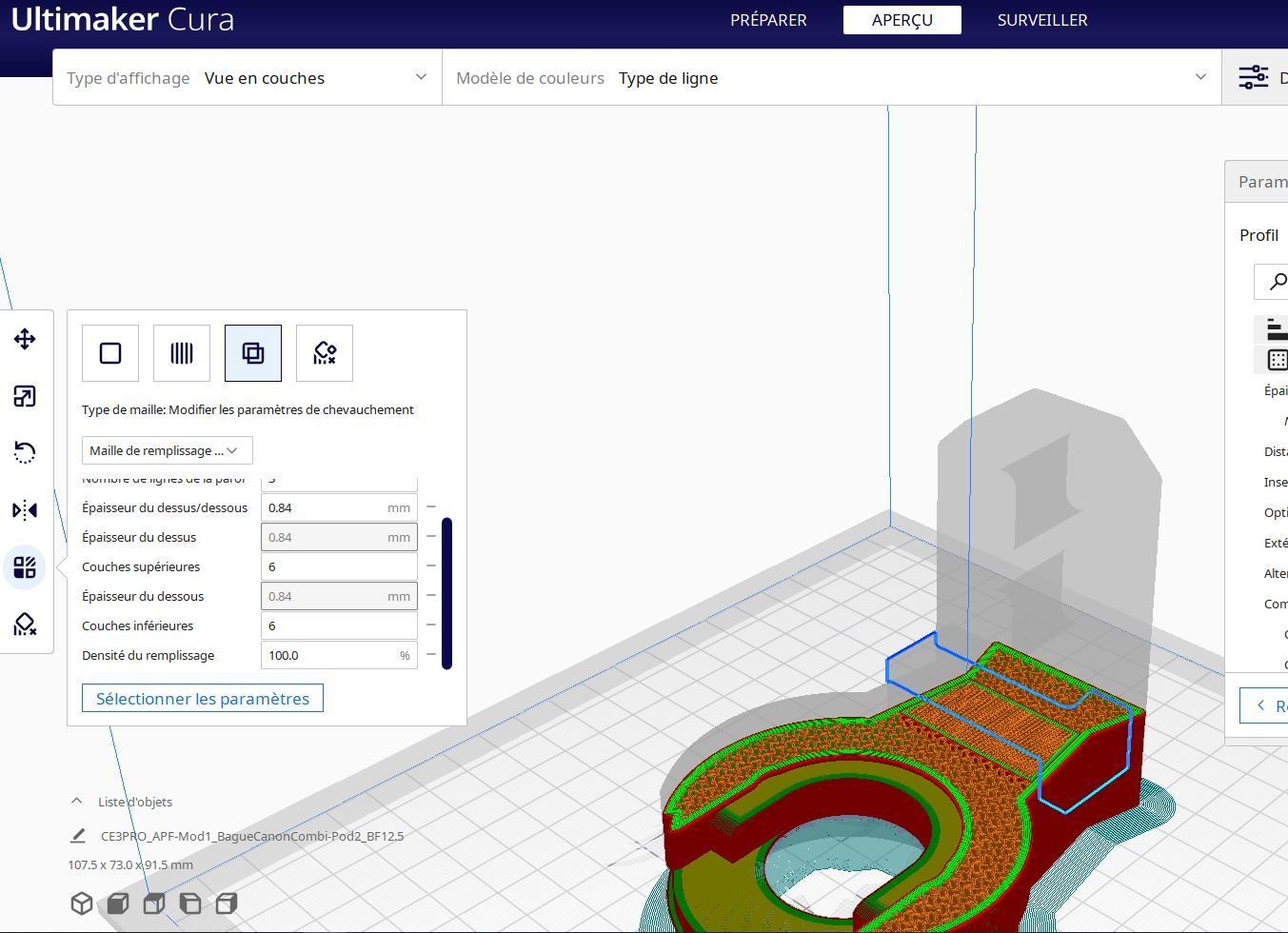Open the Modèle de couleurs dropdown
Viewport: 1288px width, 933px height.
click(832, 78)
